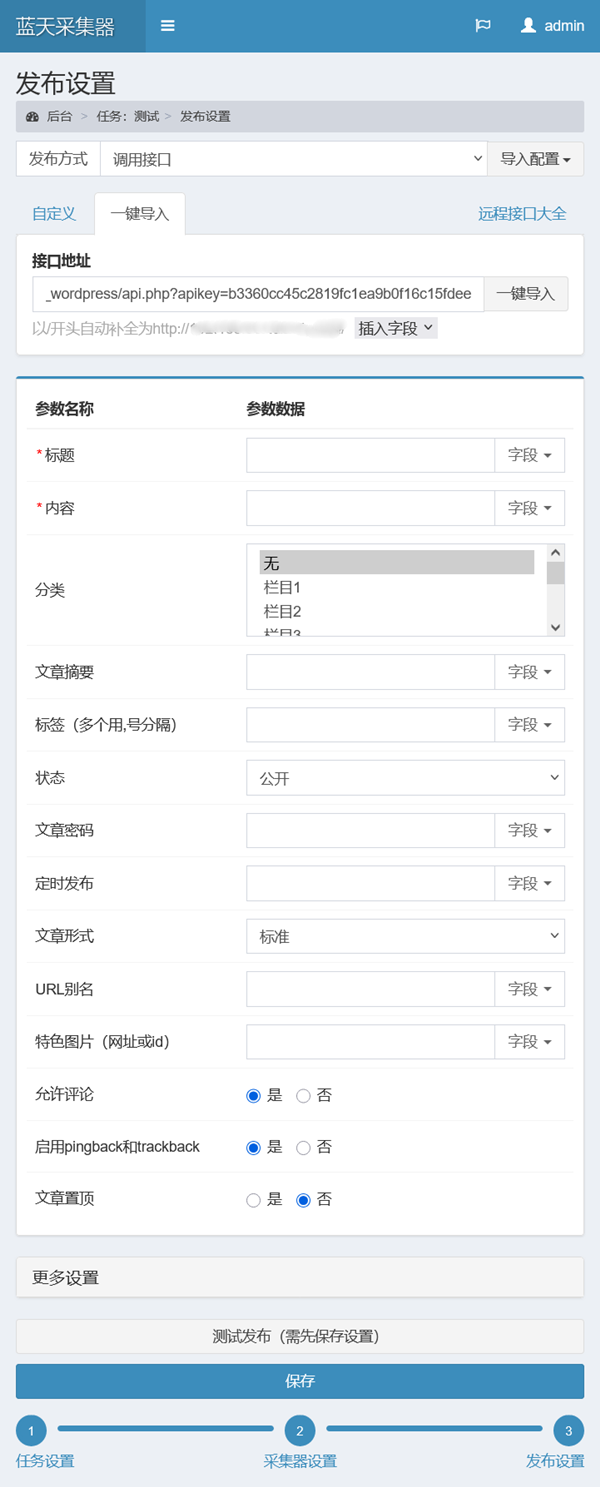Select 否 for 允许评论
Image resolution: width=600 pixels, height=1487 pixels.
(304, 1095)
